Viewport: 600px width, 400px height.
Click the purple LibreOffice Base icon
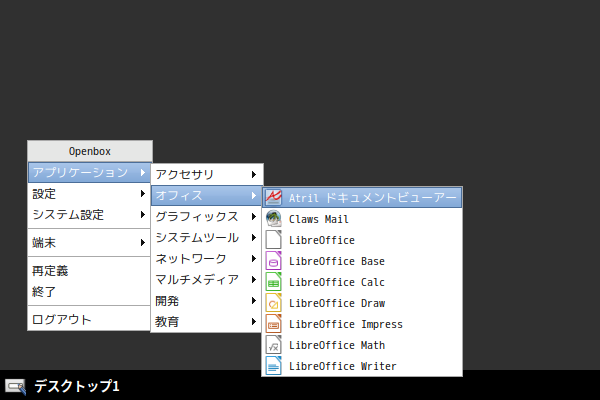tap(274, 261)
